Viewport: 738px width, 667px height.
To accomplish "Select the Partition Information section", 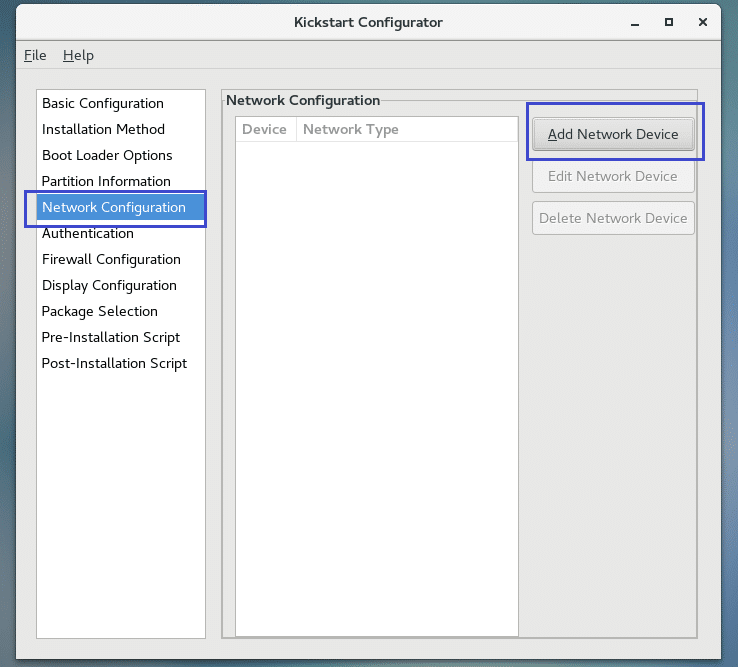I will pos(106,181).
